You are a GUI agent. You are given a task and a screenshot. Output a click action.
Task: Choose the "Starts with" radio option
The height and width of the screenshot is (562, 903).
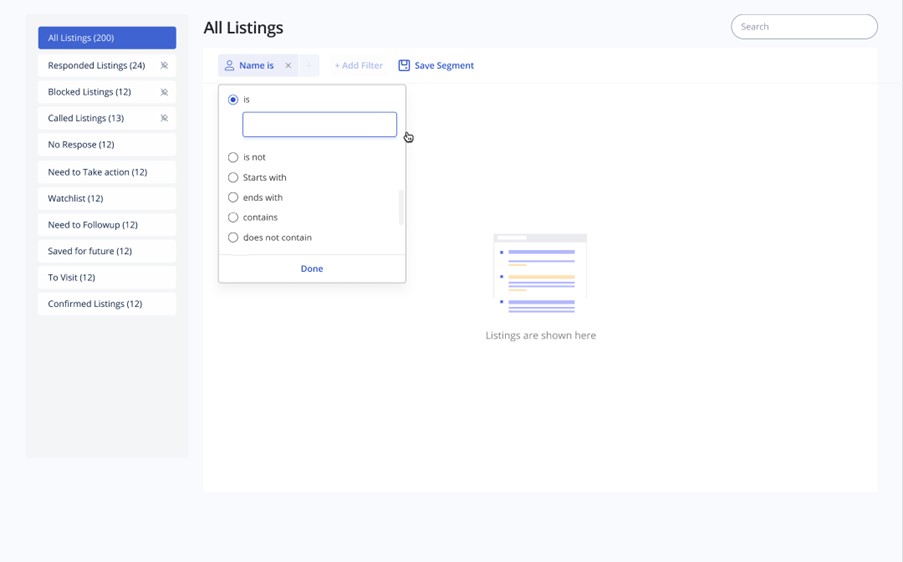click(233, 177)
